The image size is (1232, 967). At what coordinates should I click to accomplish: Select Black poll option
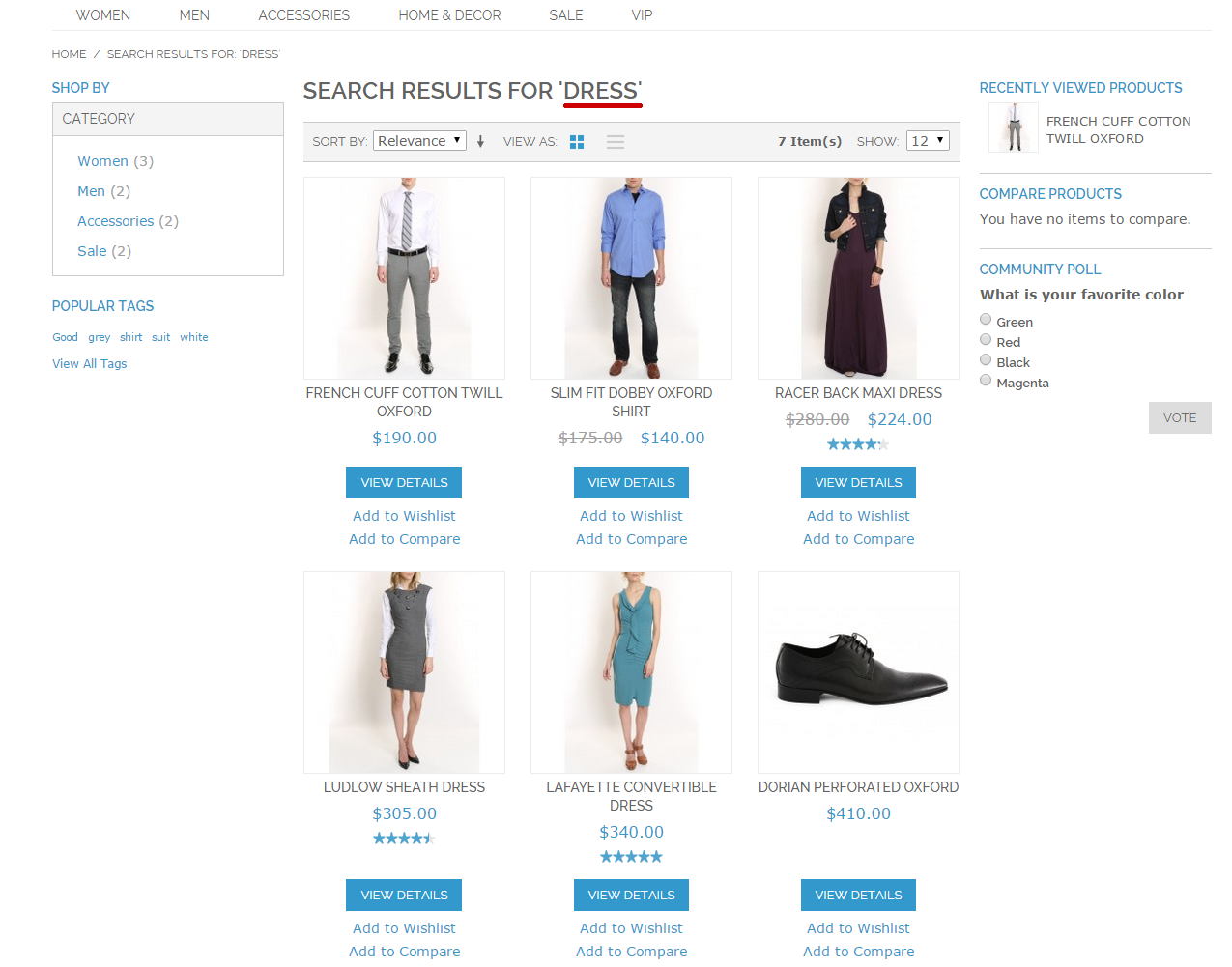pyautogui.click(x=986, y=360)
